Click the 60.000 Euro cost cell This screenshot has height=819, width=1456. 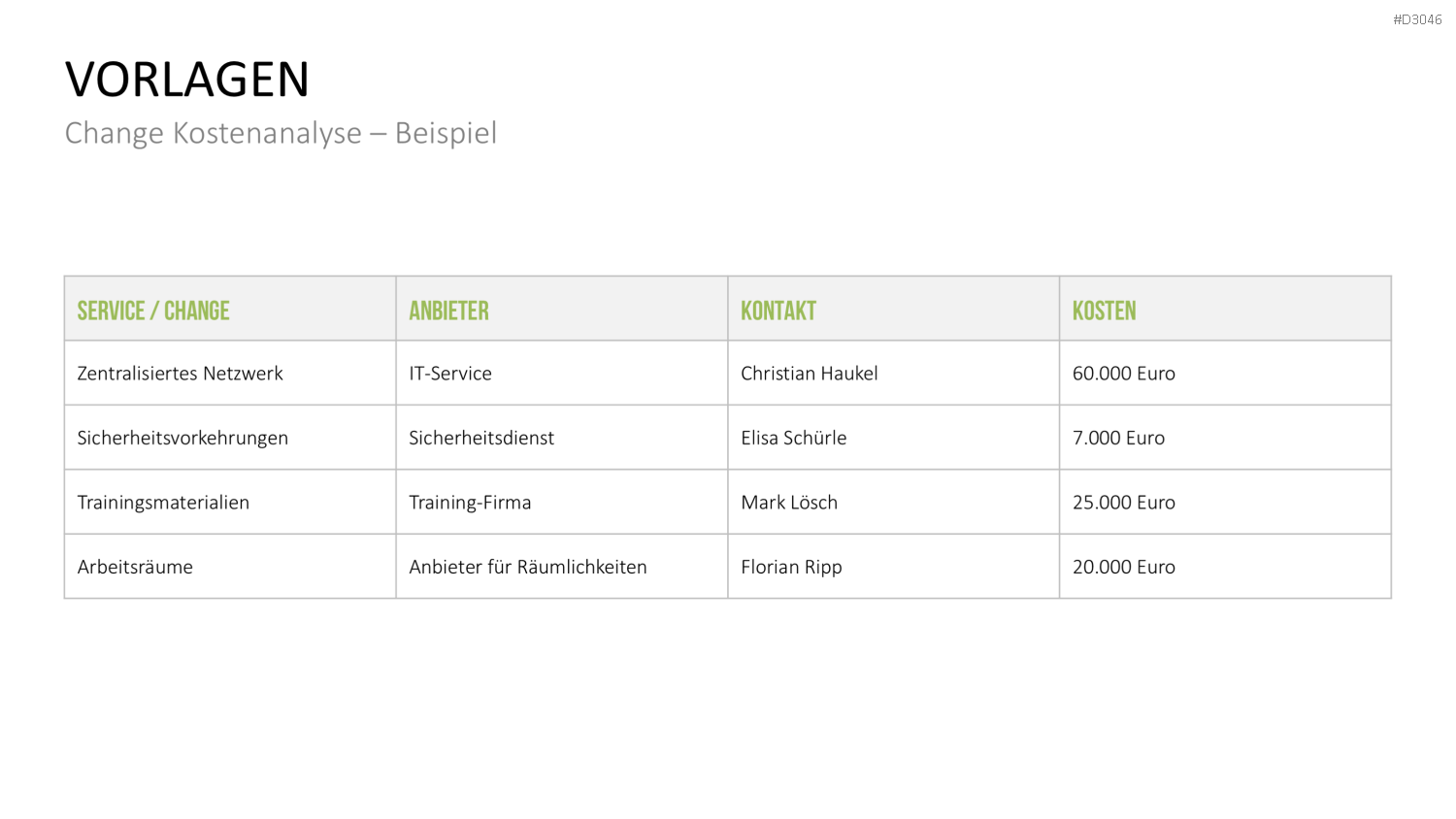(x=1225, y=373)
